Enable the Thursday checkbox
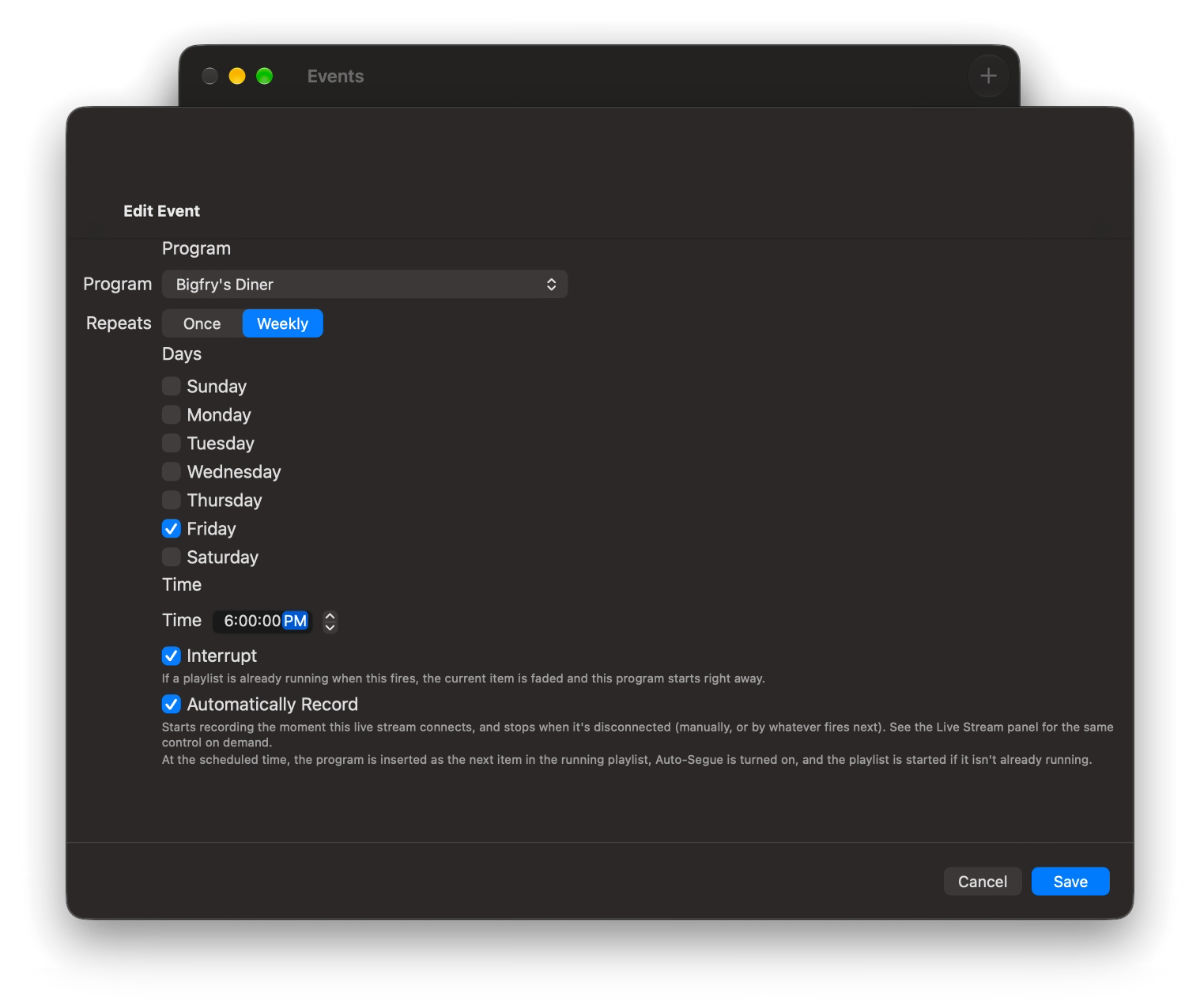Viewport: 1200px width, 1007px height. pos(172,500)
